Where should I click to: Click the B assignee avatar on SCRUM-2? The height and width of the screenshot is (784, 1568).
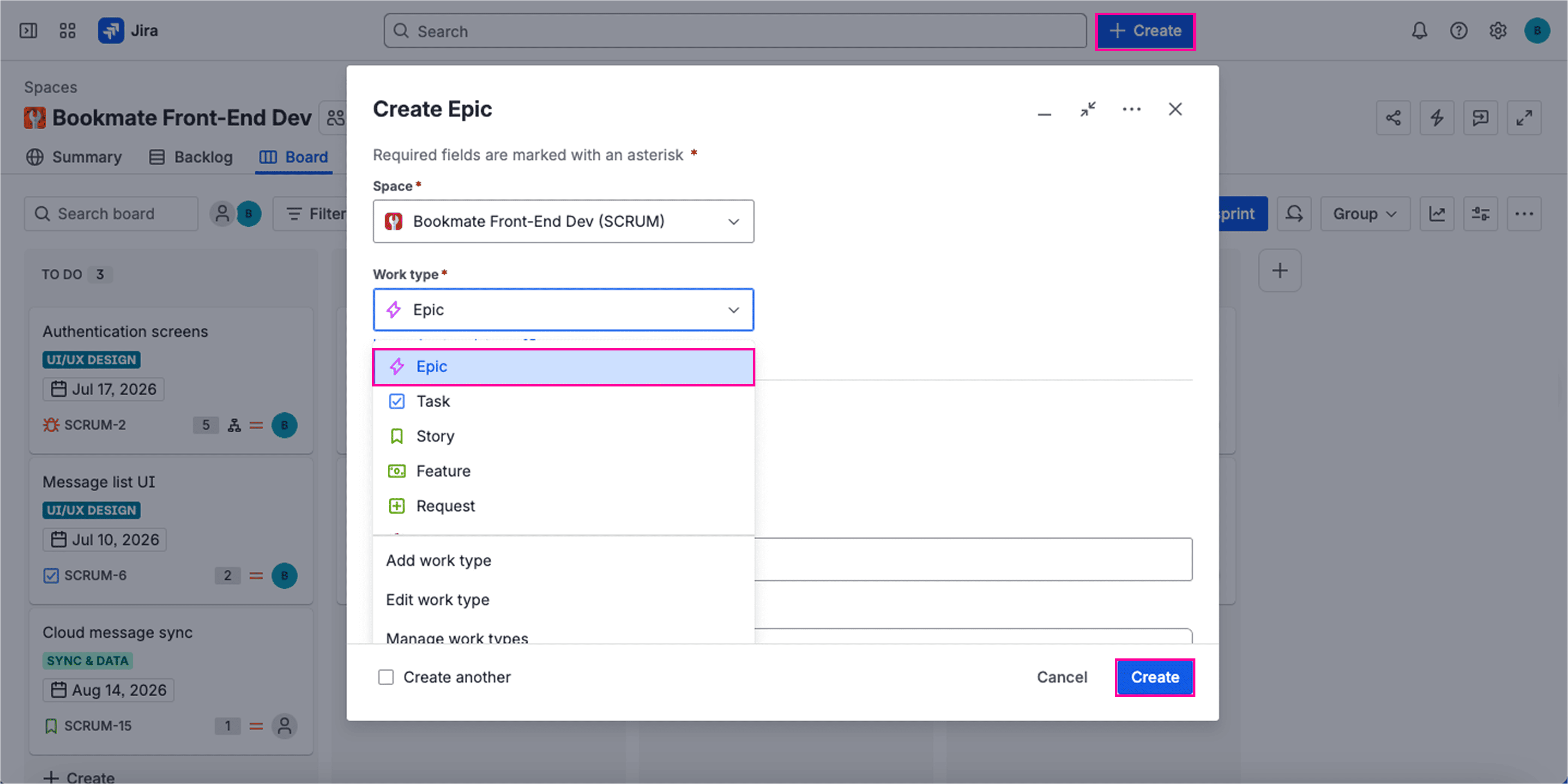284,425
